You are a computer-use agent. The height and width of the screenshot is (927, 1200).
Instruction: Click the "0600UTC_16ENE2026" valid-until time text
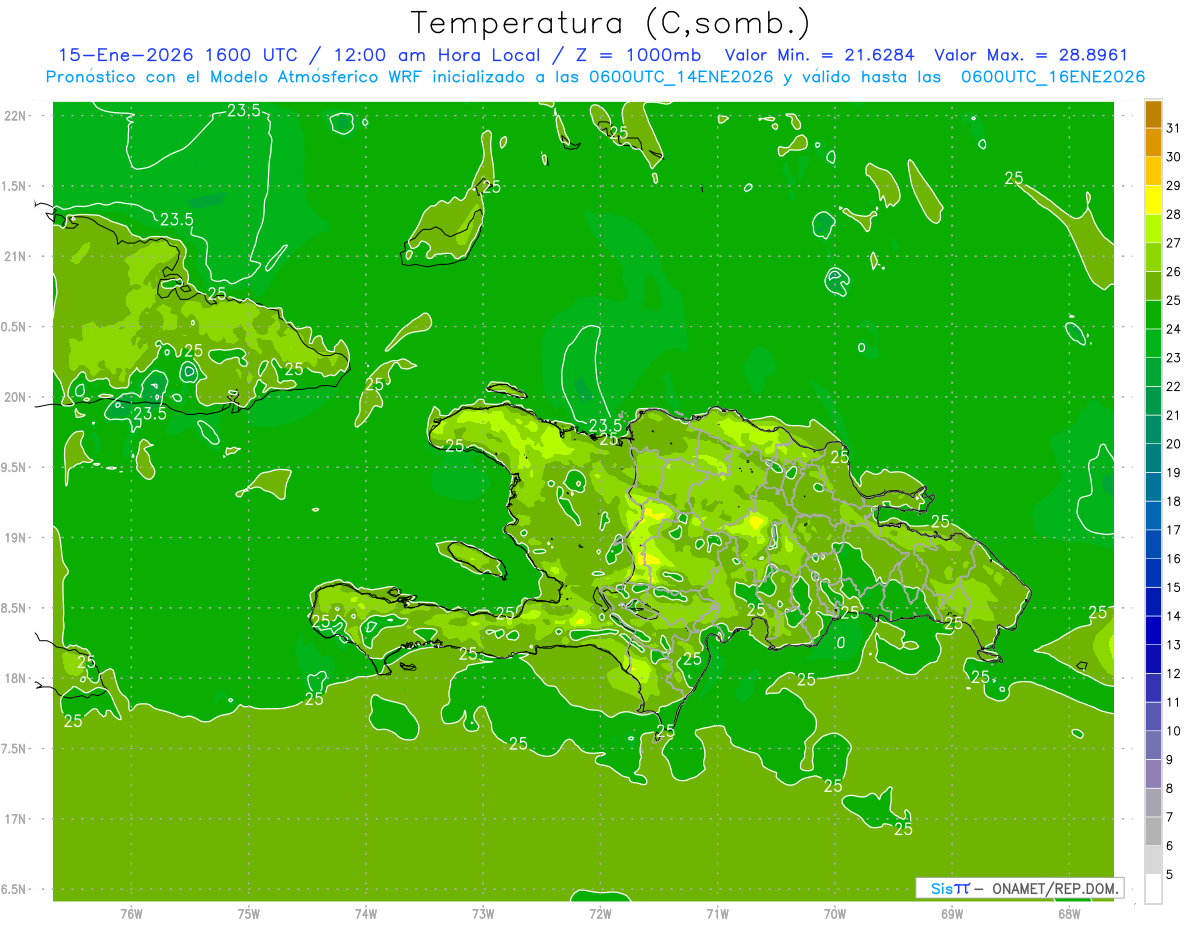[1053, 77]
